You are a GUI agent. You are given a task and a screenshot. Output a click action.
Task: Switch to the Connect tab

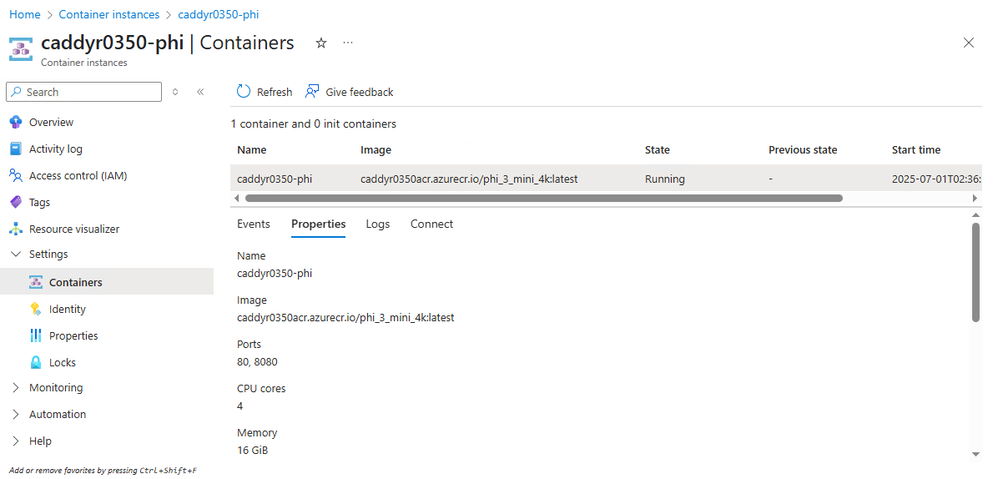point(432,224)
